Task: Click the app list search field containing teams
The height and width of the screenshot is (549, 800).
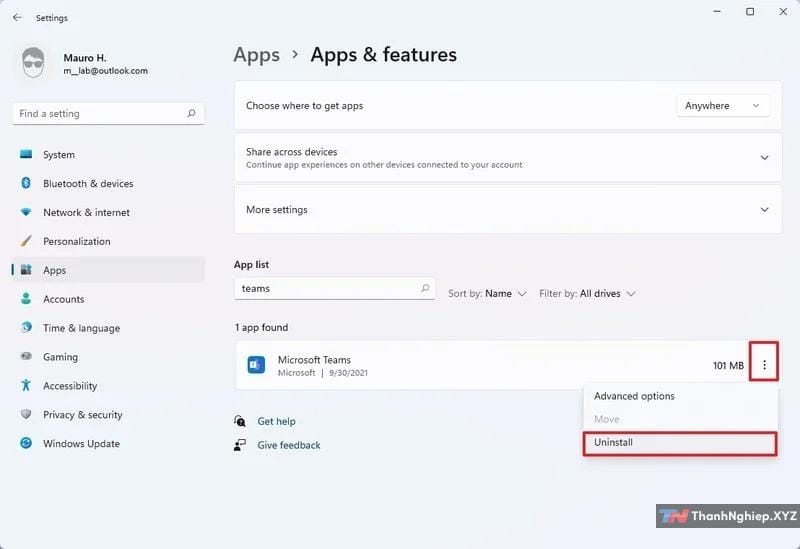Action: 335,288
